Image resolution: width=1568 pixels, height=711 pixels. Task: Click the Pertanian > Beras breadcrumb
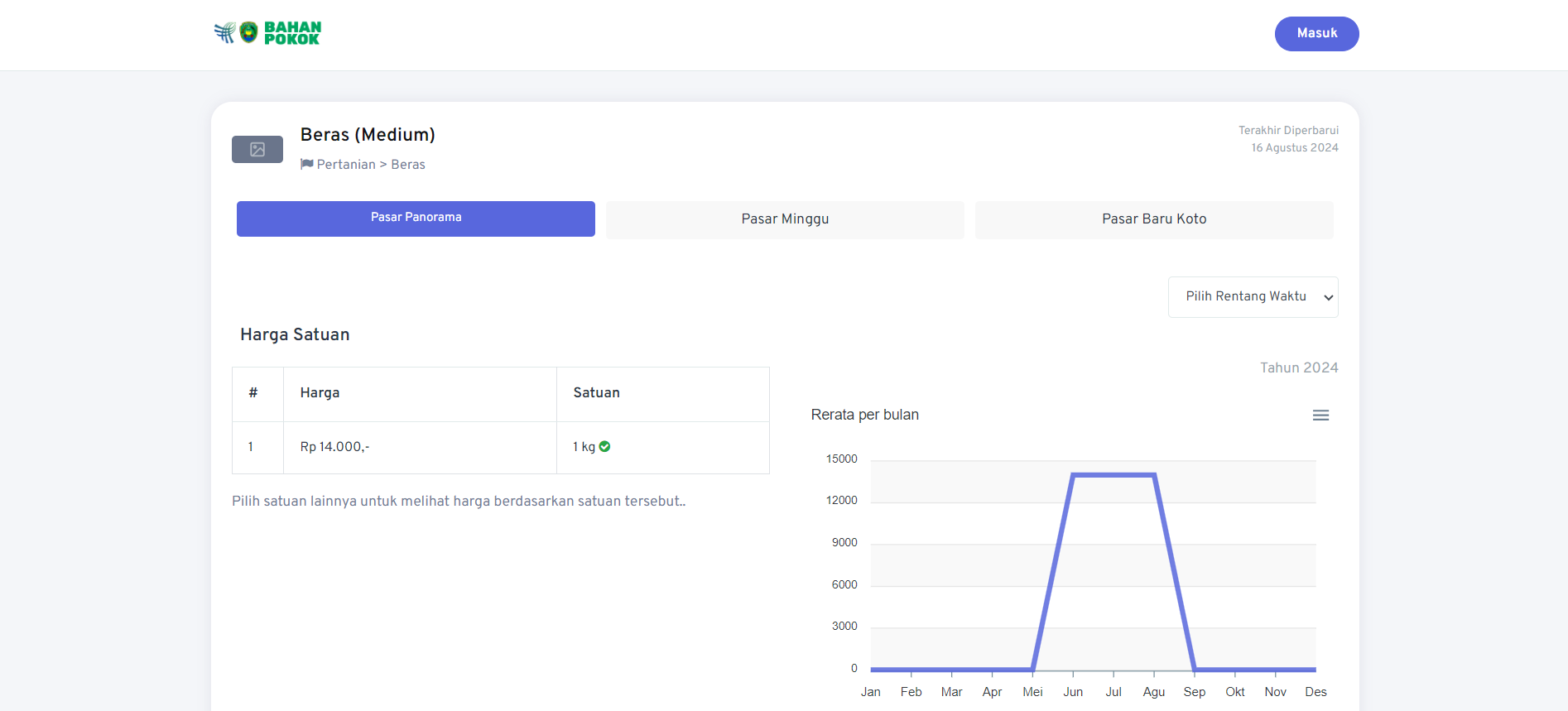(371, 165)
